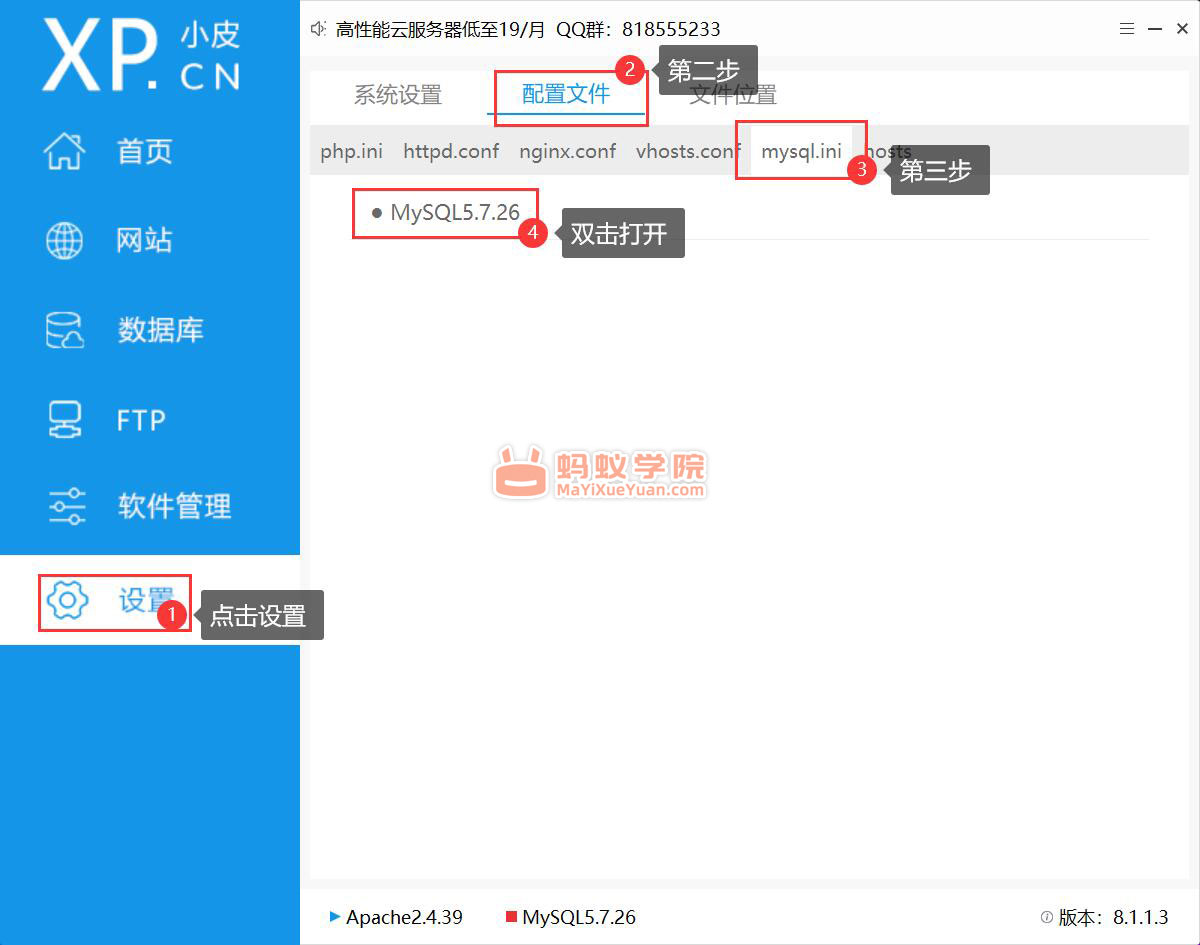Switch to the 配置文件 tab
This screenshot has width=1200, height=945.
[x=566, y=95]
